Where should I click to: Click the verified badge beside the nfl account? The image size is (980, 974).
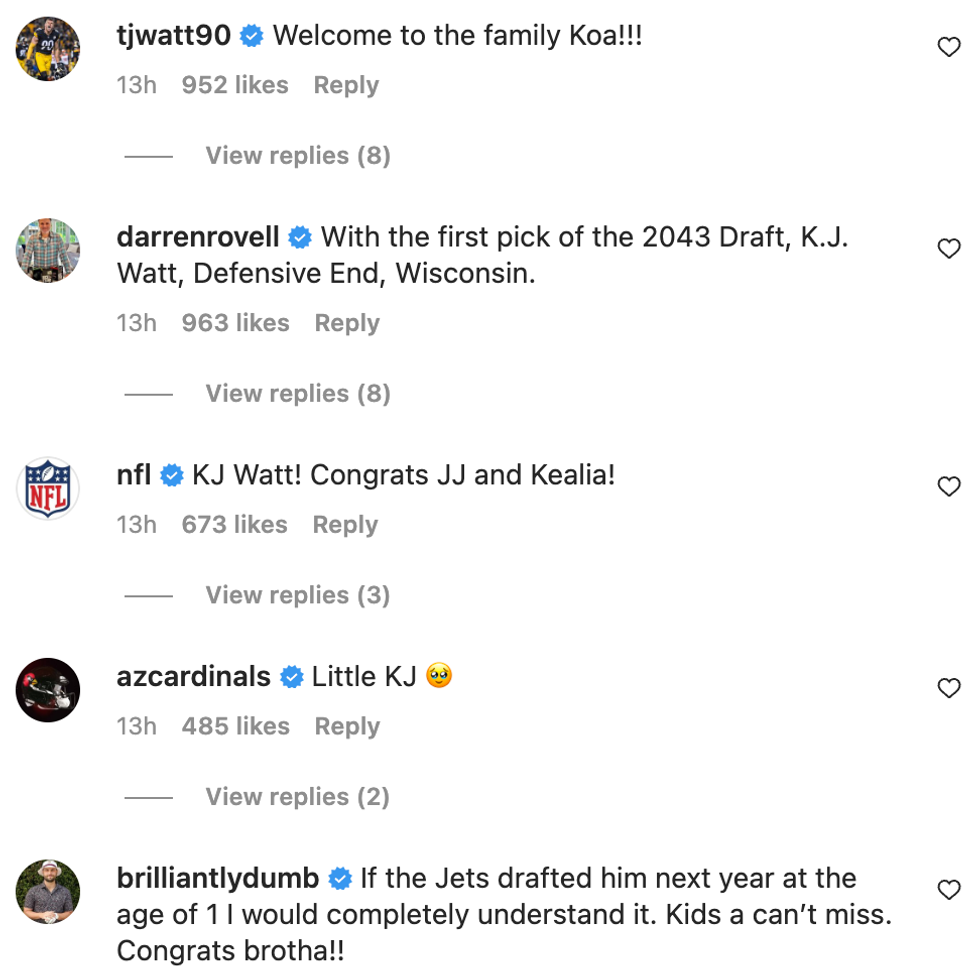click(171, 475)
